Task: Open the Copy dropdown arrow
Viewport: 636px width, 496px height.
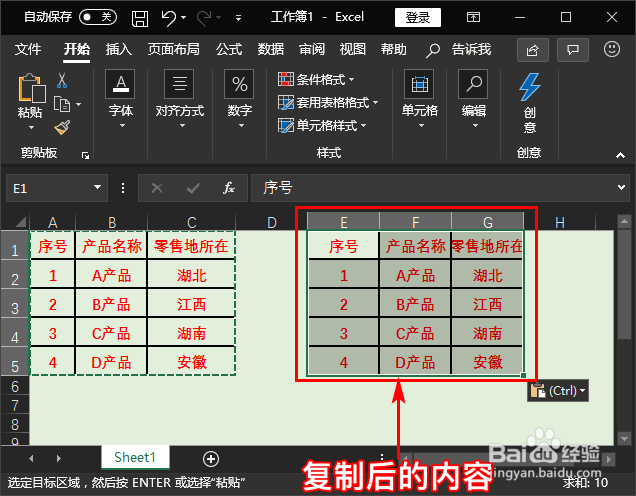Action: (78, 105)
